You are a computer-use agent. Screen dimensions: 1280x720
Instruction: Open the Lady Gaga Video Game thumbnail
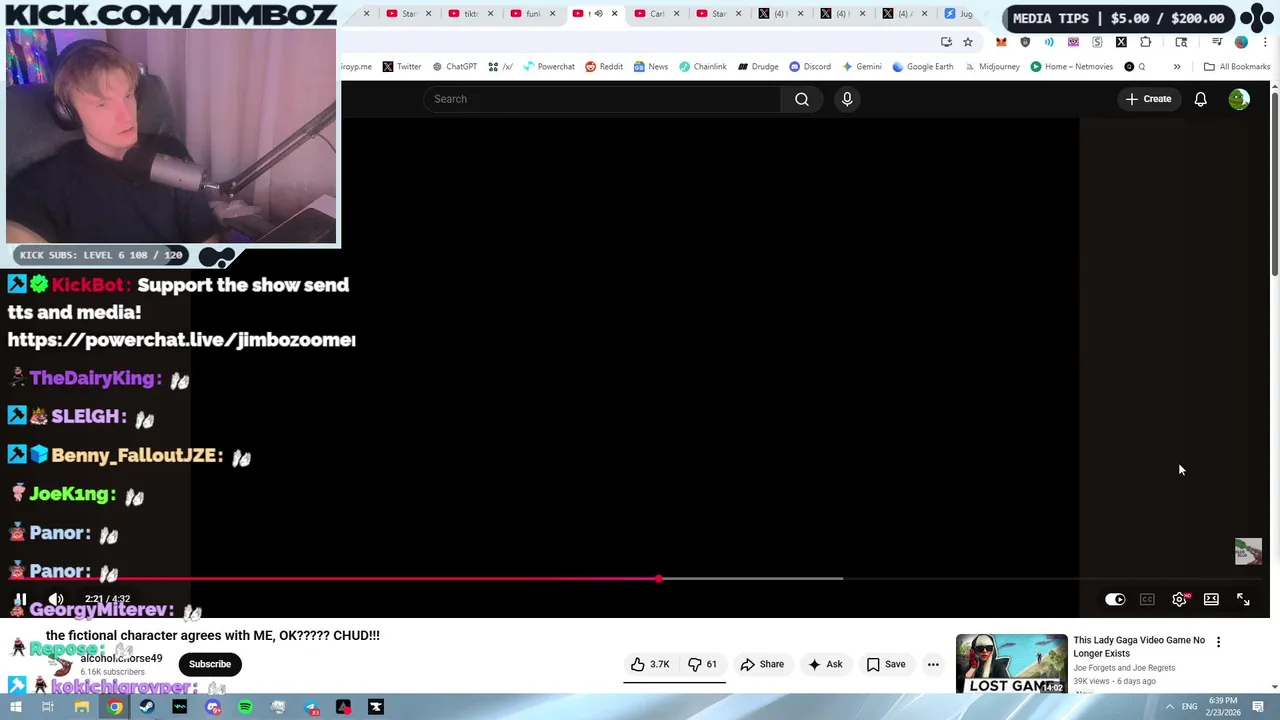(x=1011, y=664)
